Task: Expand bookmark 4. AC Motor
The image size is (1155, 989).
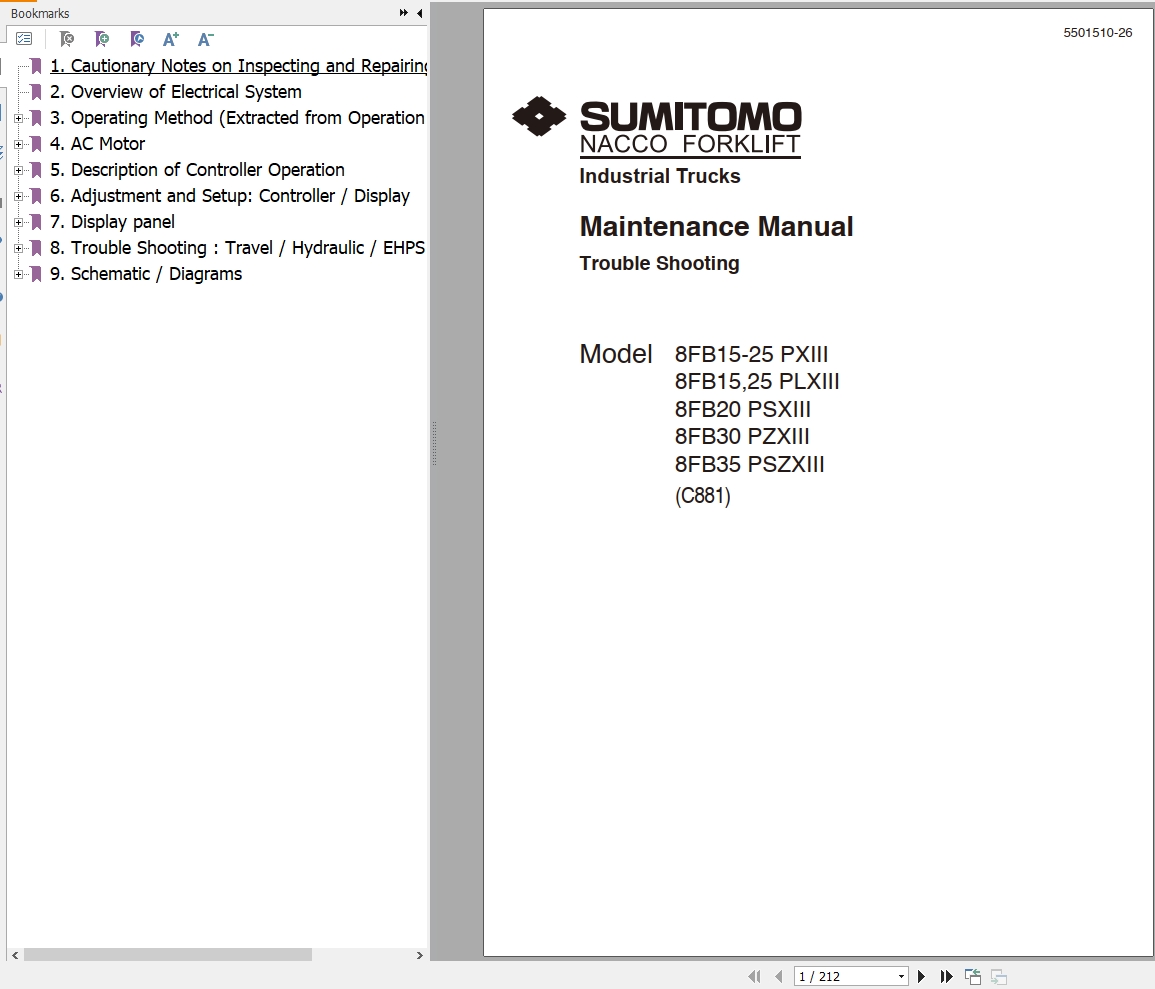Action: coord(18,144)
